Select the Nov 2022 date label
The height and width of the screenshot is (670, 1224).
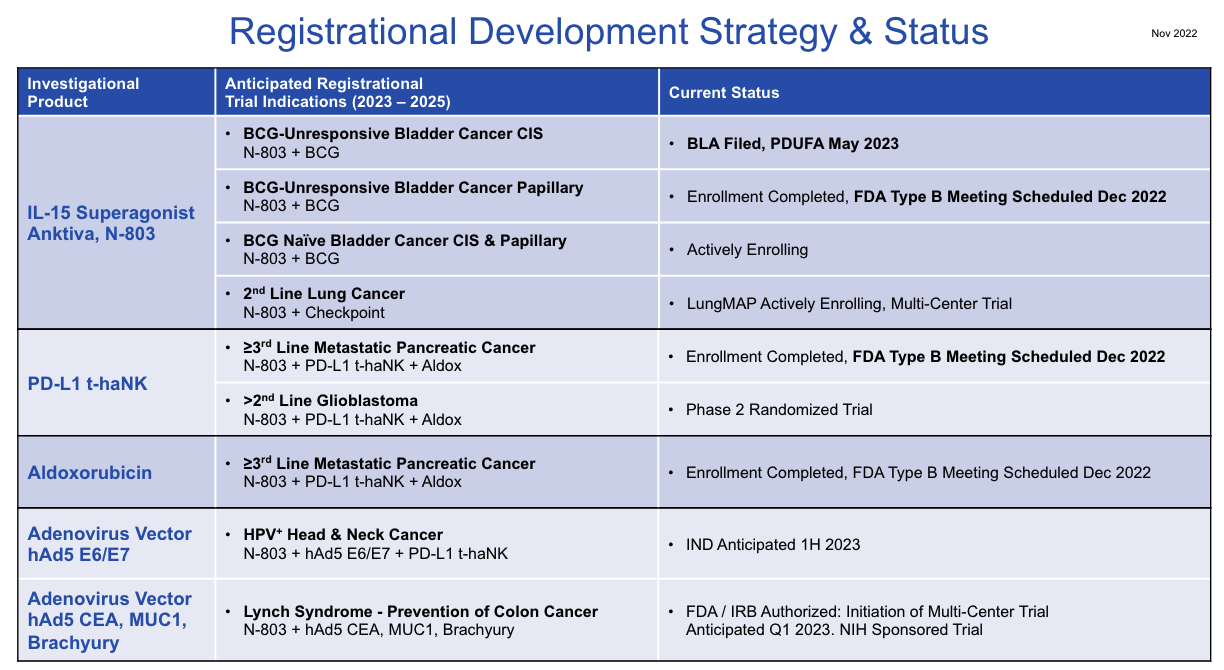pos(1172,33)
